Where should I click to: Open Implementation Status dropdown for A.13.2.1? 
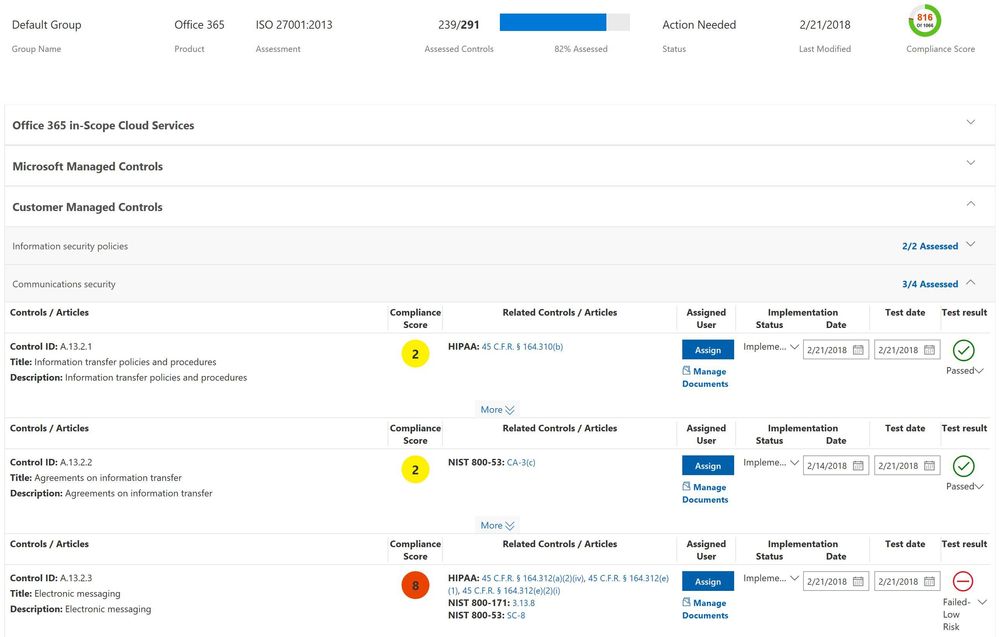(x=770, y=347)
